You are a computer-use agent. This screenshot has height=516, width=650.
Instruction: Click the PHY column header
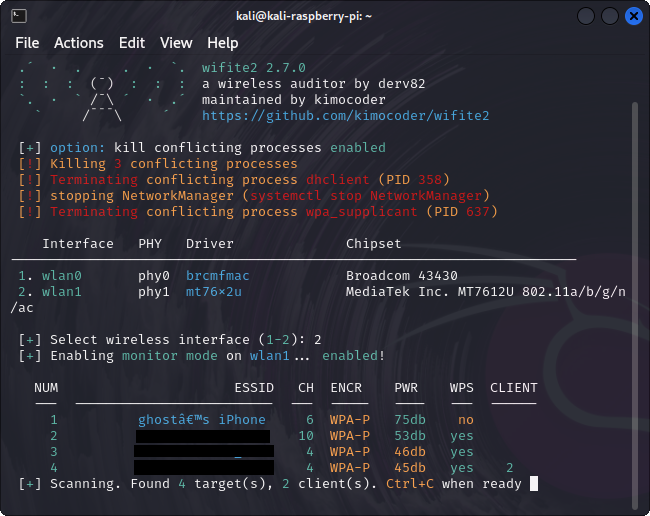[x=150, y=244]
